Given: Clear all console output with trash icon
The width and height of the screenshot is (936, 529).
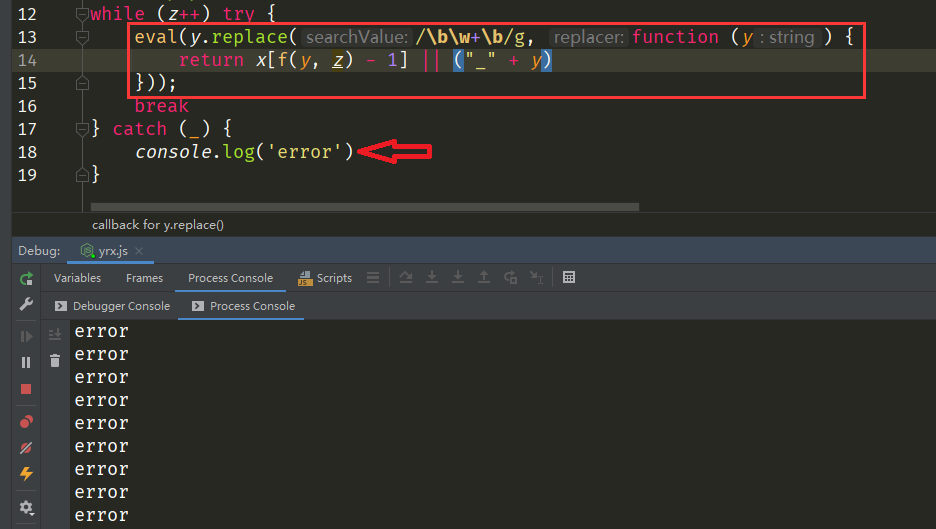Looking at the screenshot, I should pos(55,361).
